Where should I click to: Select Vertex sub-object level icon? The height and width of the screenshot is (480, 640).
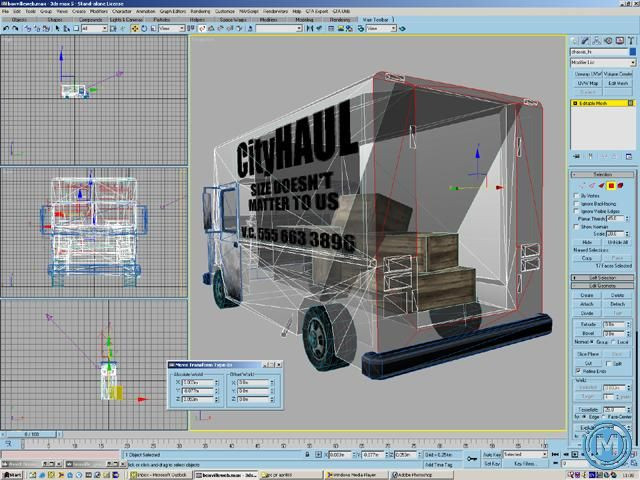[583, 186]
